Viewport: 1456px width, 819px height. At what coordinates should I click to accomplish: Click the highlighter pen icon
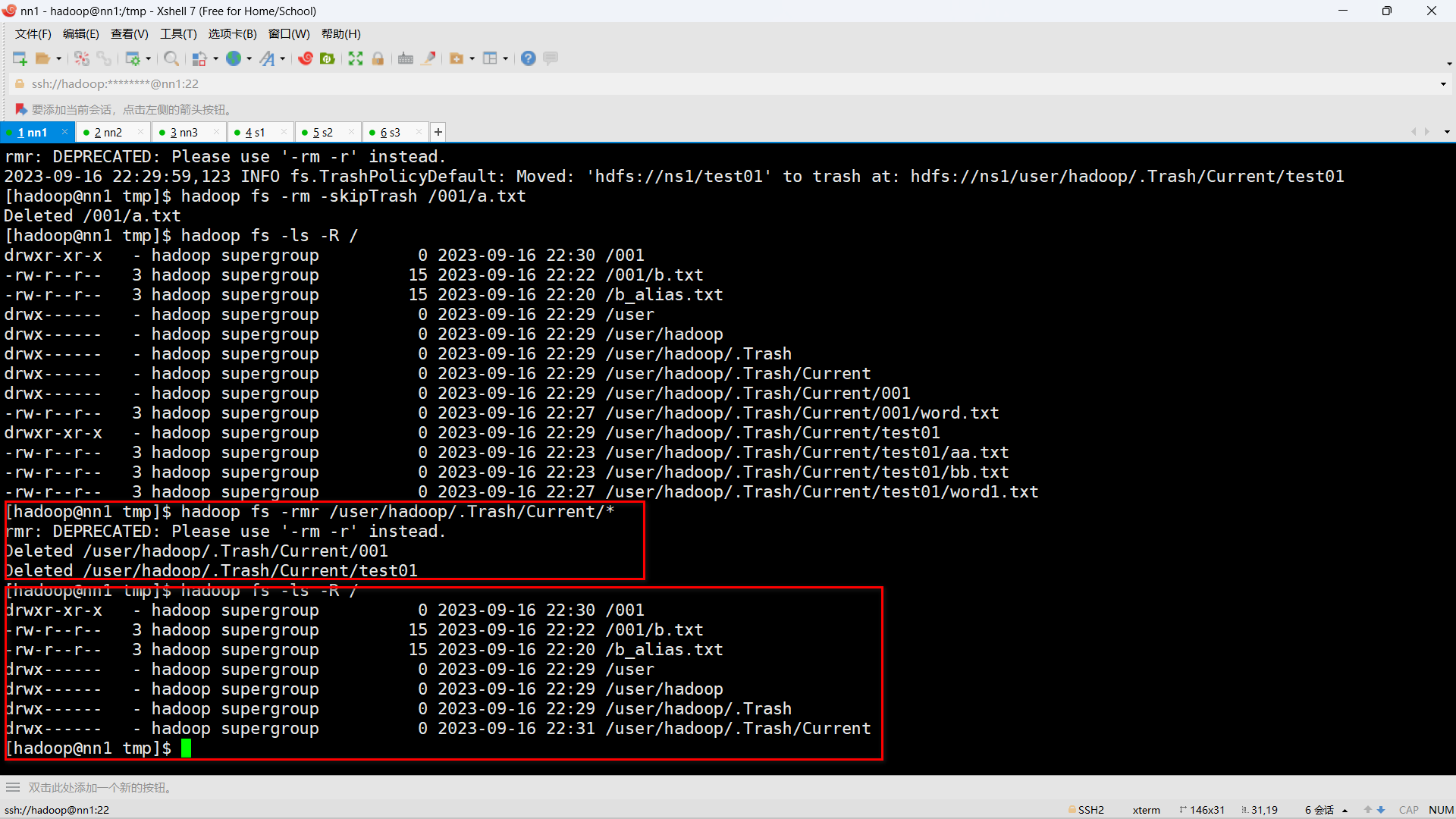pos(428,58)
